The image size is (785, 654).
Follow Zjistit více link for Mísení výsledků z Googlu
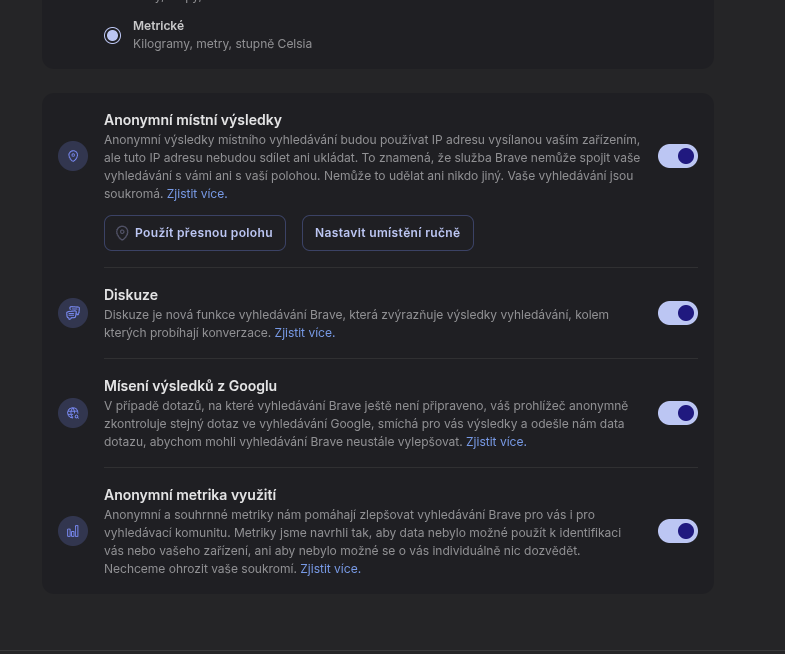[496, 442]
